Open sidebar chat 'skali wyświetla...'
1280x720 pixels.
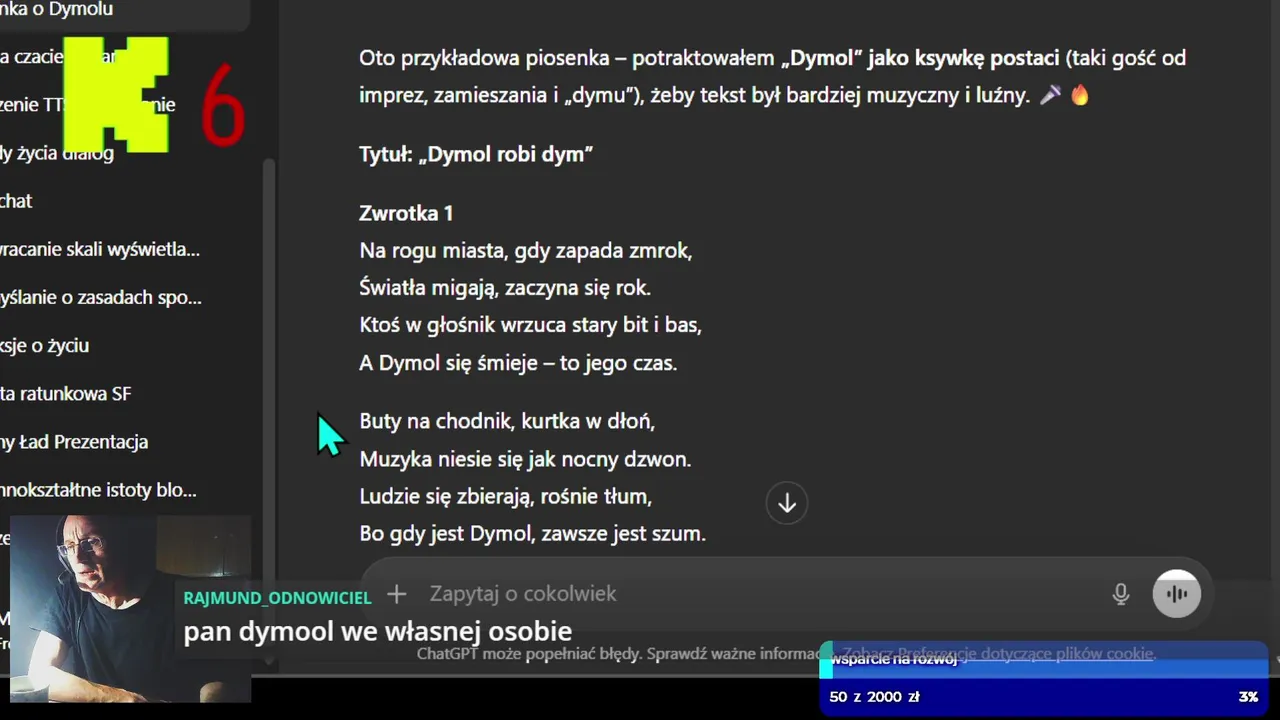100,249
